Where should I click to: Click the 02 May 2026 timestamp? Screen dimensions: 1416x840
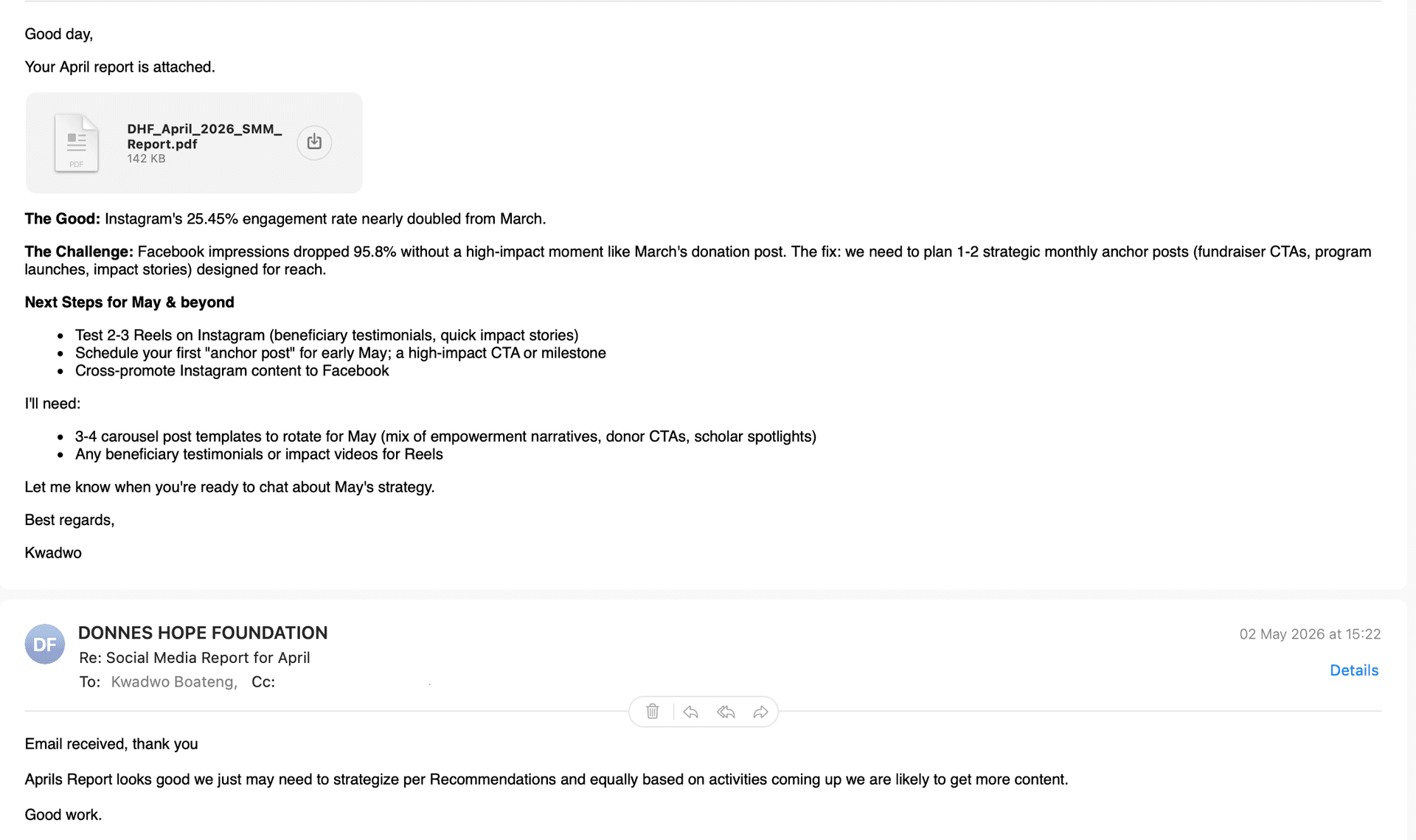[1310, 634]
